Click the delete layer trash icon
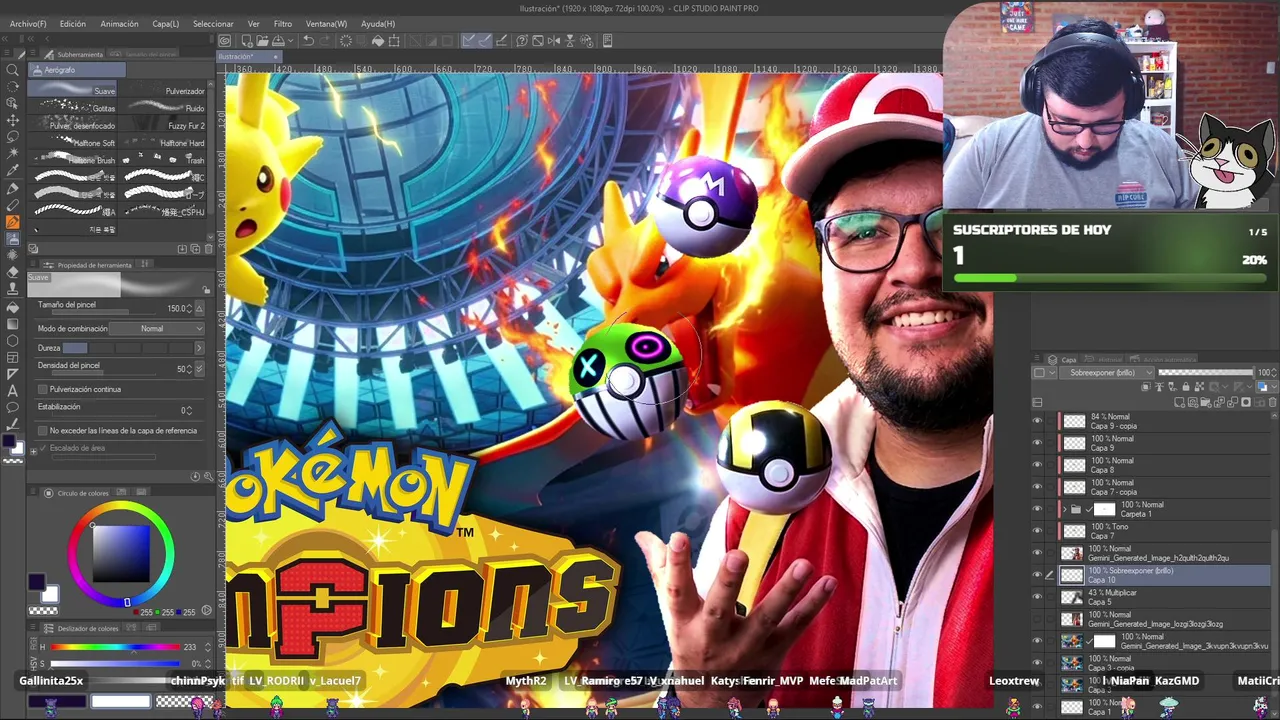The height and width of the screenshot is (720, 1280). (1272, 402)
